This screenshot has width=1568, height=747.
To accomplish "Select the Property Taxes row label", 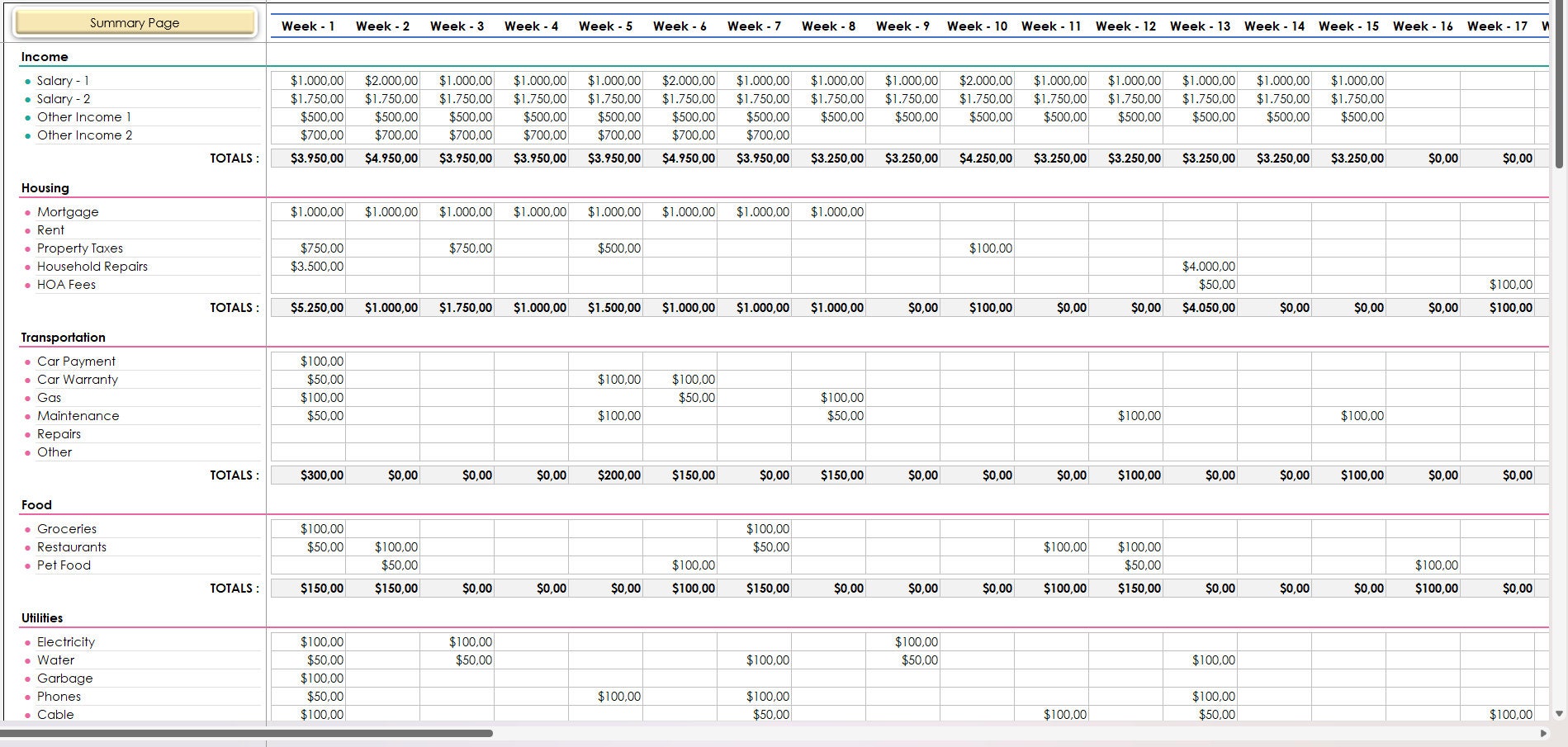I will 80,248.
